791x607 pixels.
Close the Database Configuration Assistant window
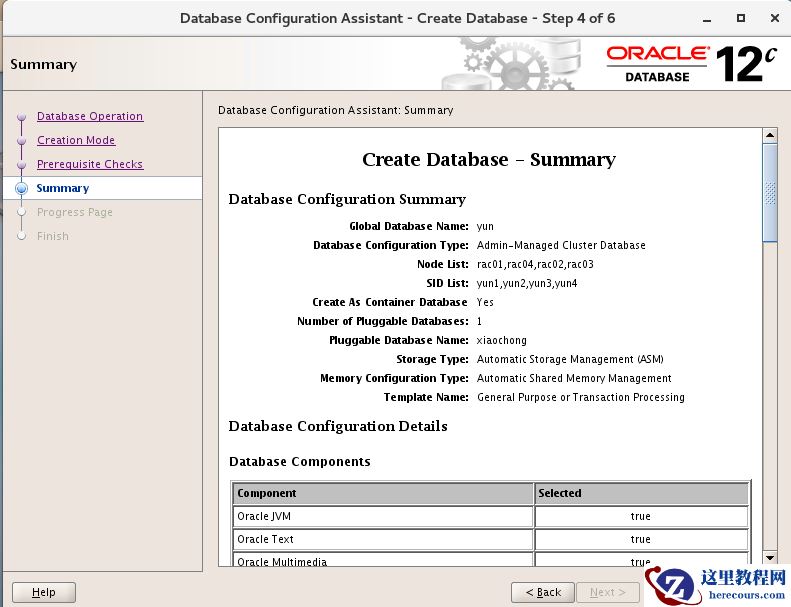click(x=775, y=19)
